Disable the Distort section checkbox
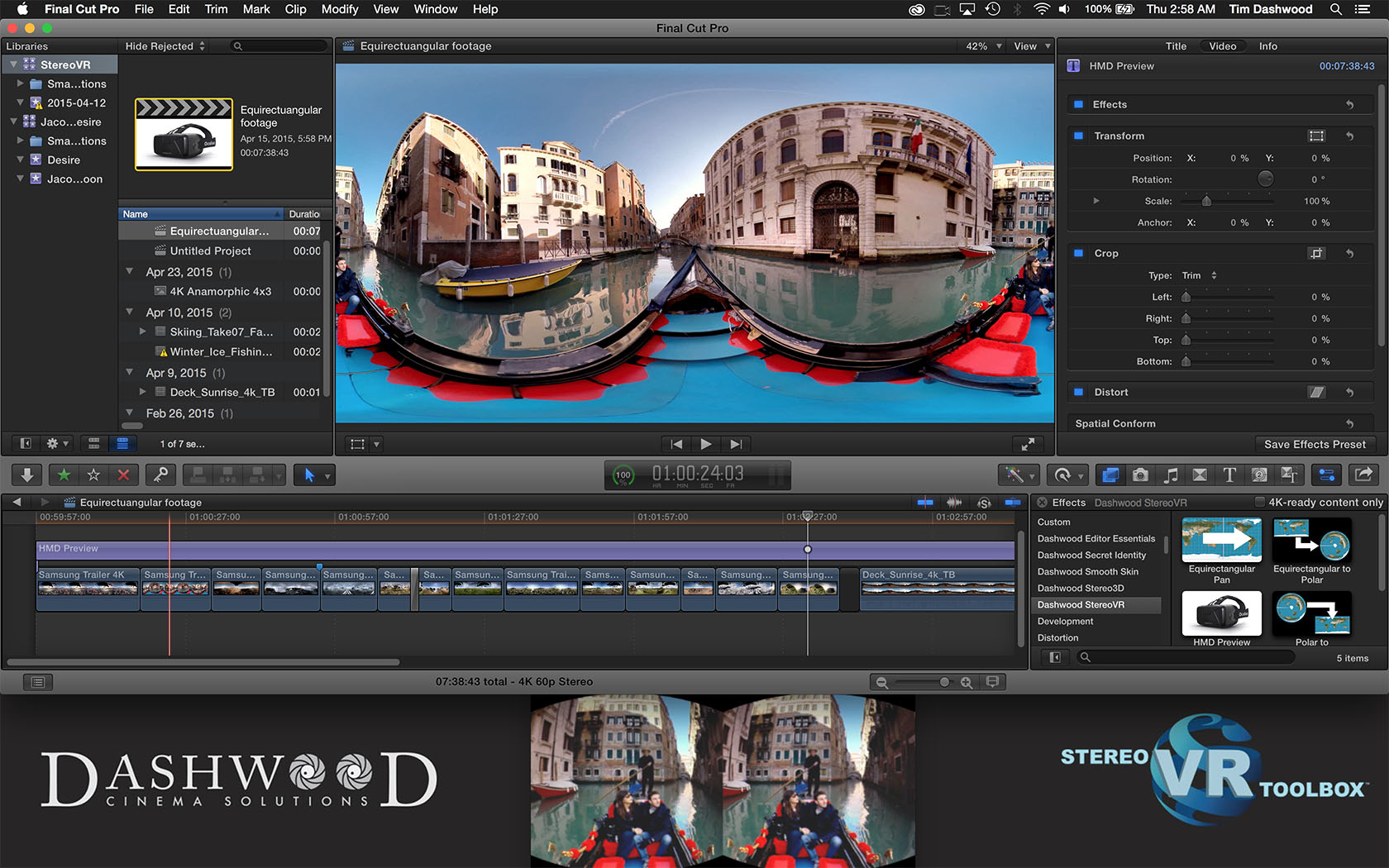 1078,392
